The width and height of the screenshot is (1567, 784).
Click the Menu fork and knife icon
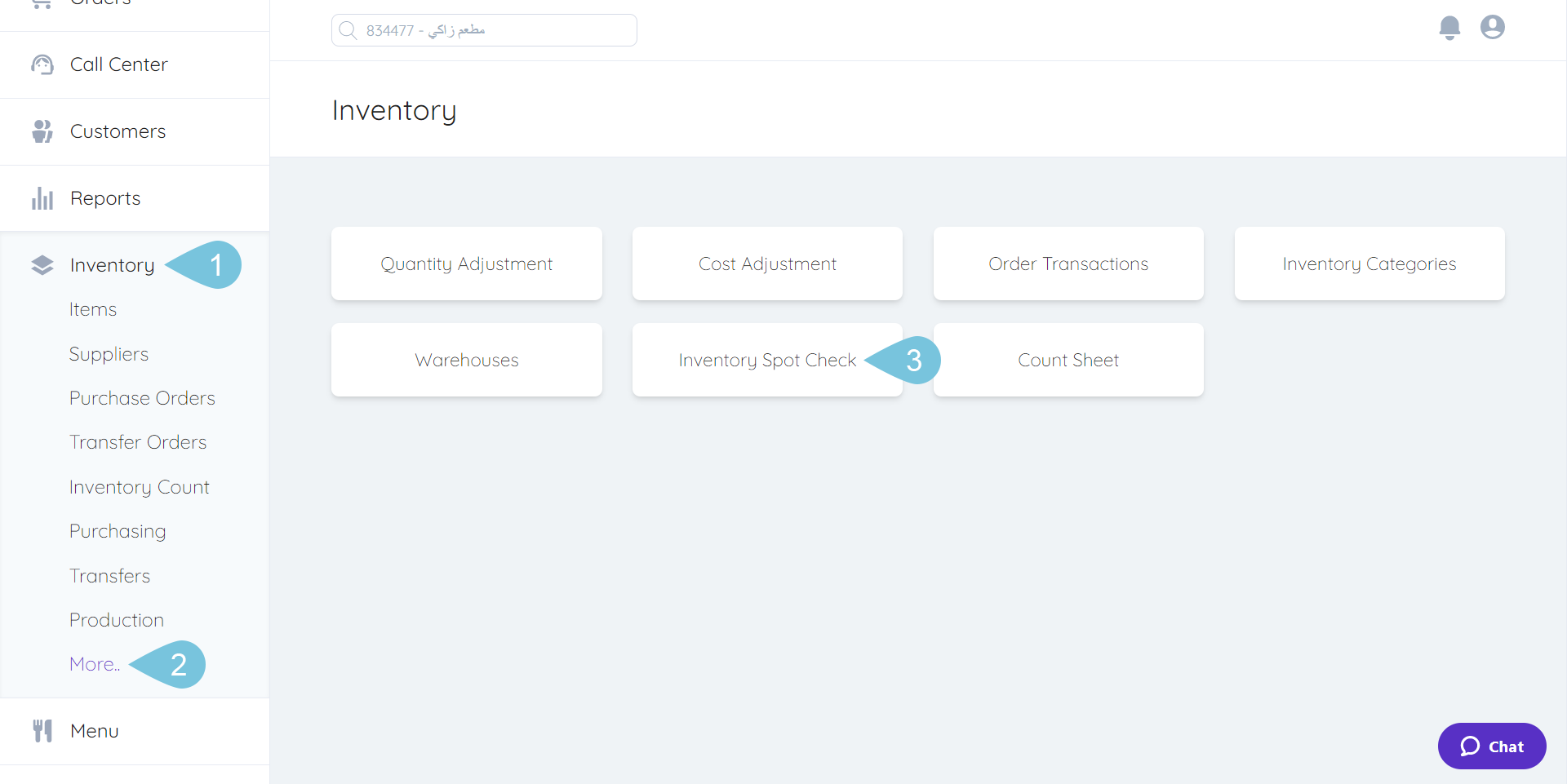[42, 731]
